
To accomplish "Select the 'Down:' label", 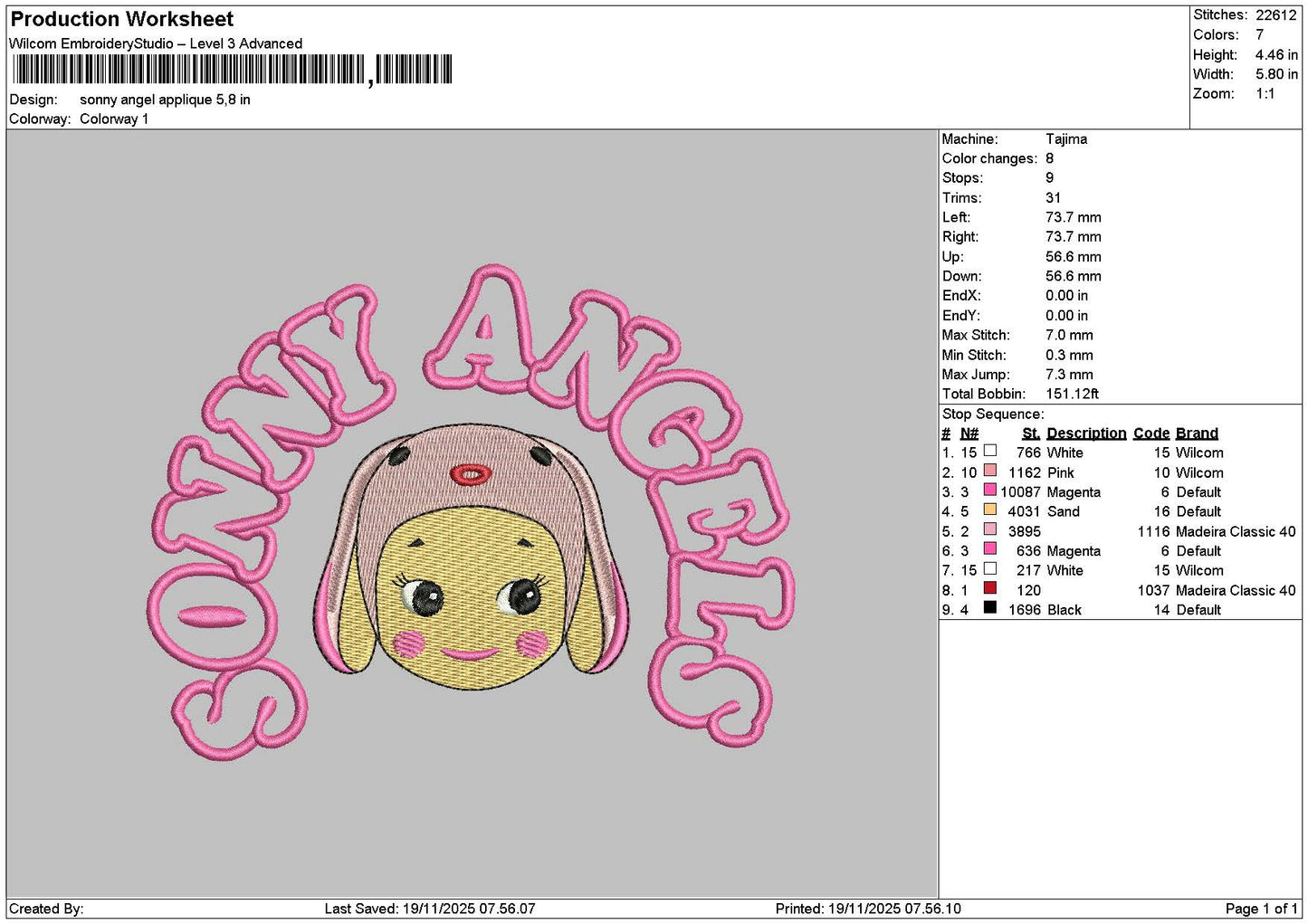I will coord(961,276).
